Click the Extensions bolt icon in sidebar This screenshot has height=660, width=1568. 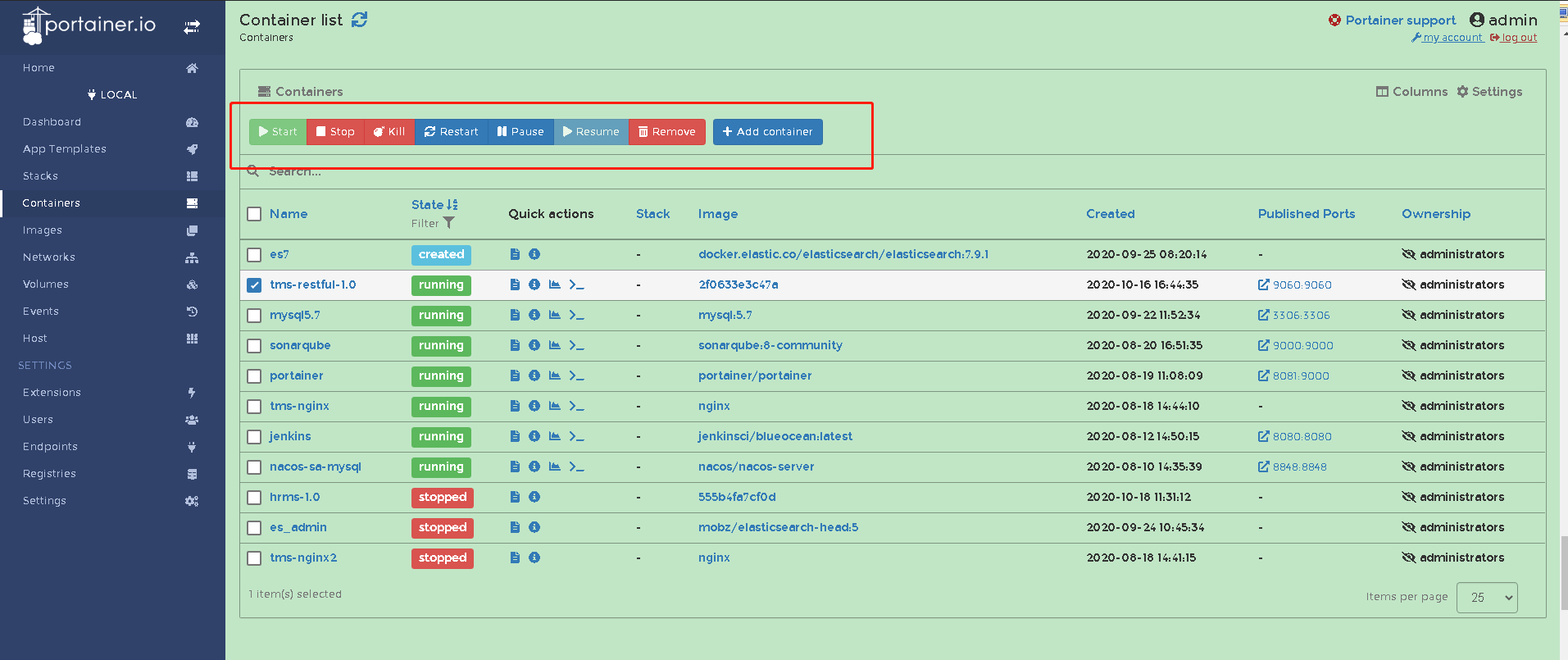pos(192,393)
